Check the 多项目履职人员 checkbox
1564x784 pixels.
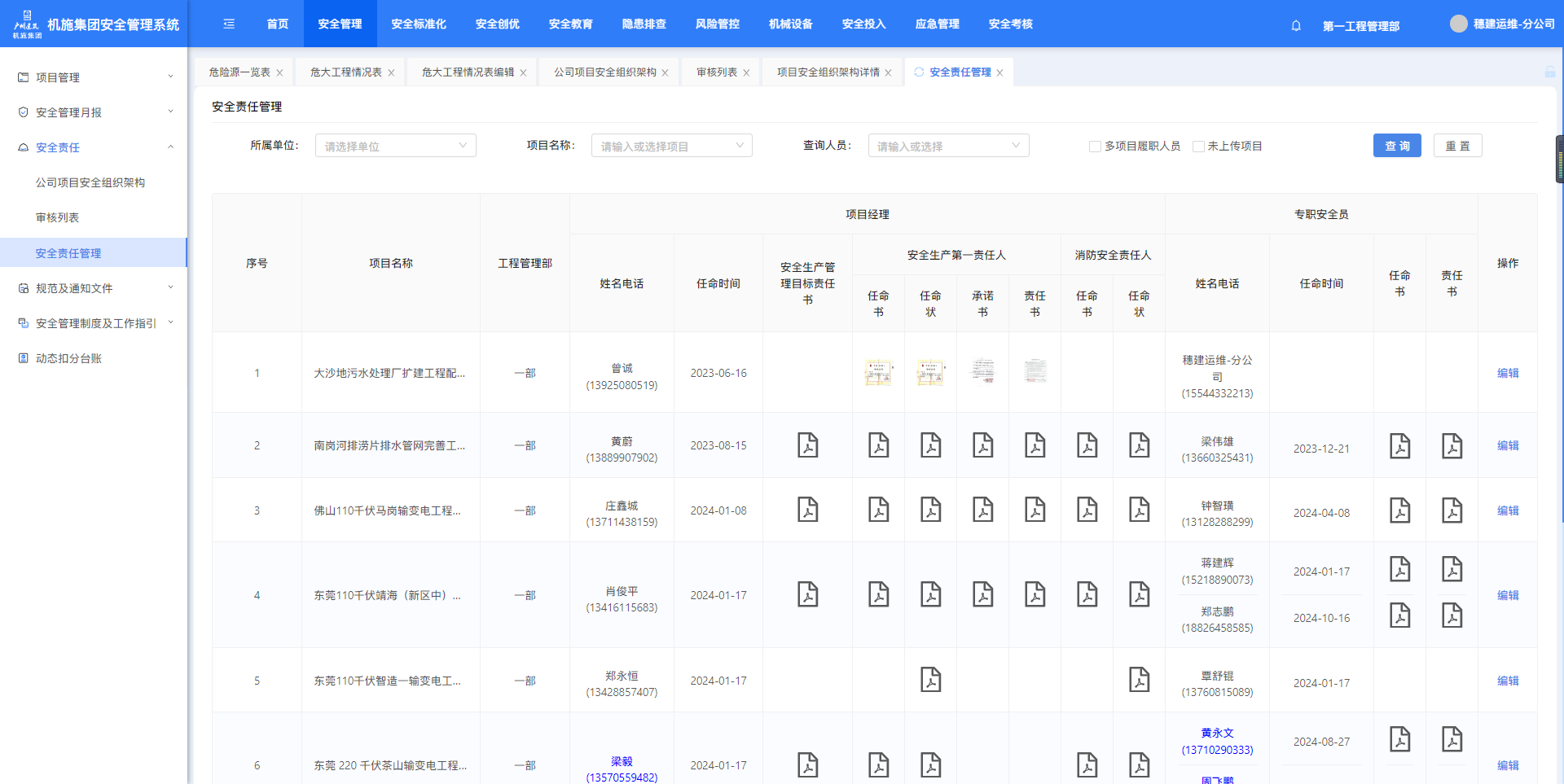coord(1095,147)
